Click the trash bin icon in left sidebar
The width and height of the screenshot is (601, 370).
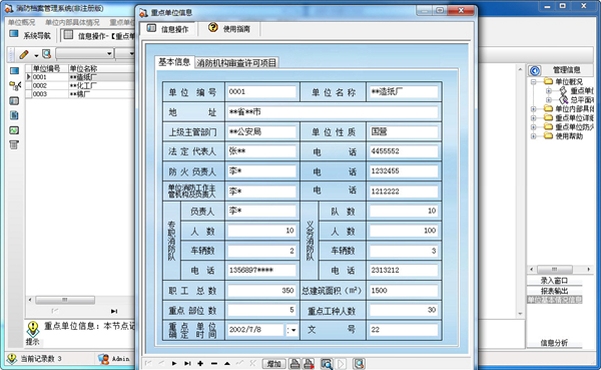click(14, 145)
